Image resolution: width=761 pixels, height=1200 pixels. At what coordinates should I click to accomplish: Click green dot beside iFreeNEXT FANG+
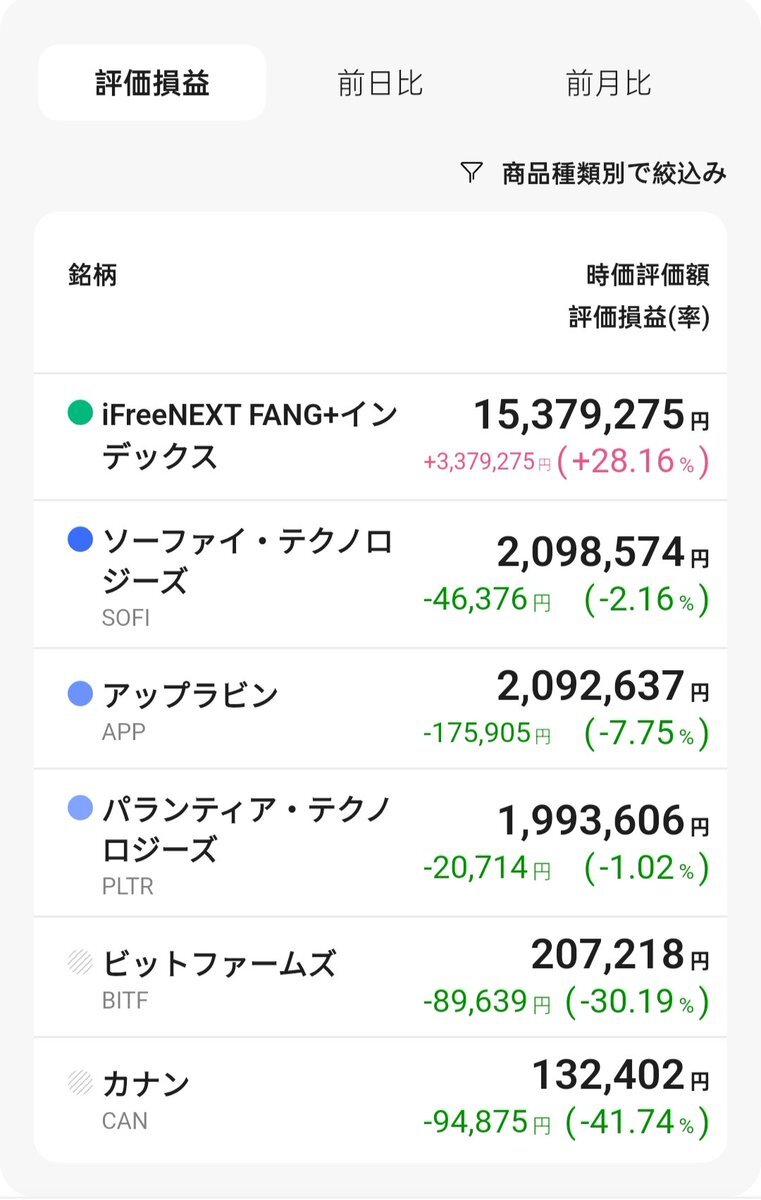point(80,413)
